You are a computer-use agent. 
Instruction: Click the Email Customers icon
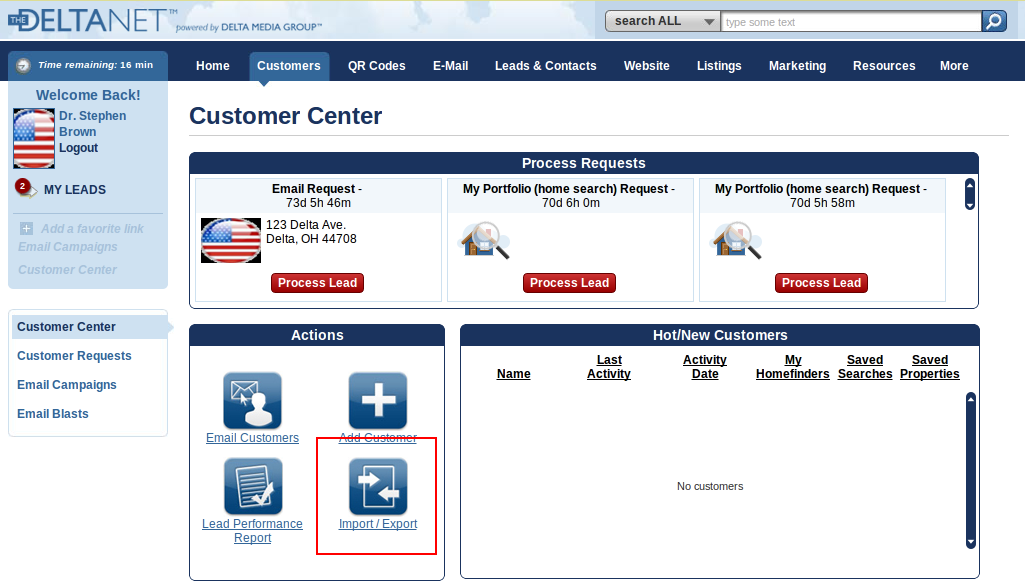point(252,400)
